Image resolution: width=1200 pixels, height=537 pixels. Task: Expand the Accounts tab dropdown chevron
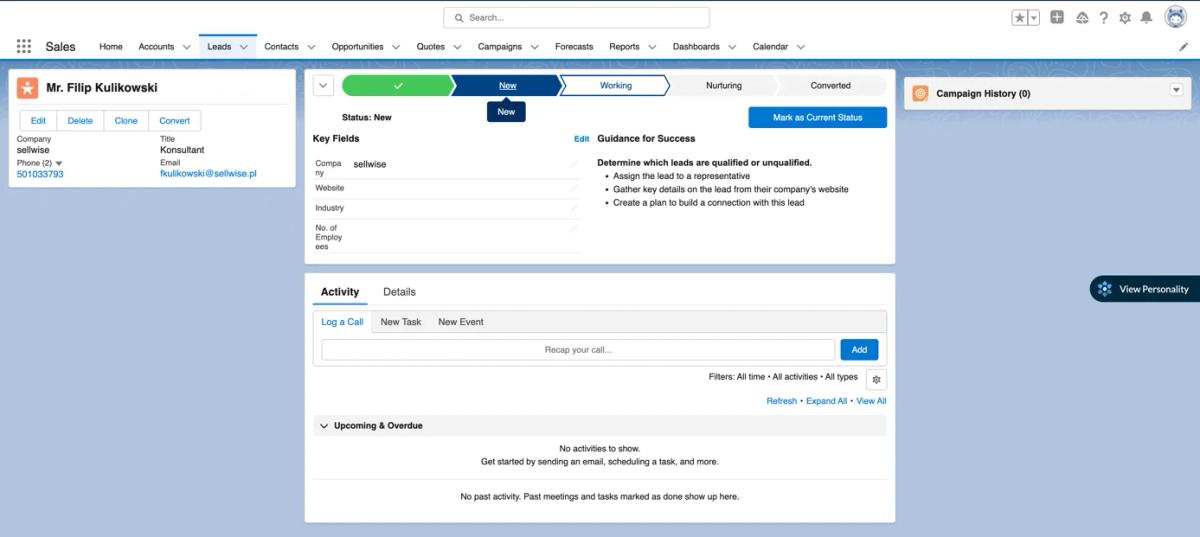pyautogui.click(x=186, y=47)
